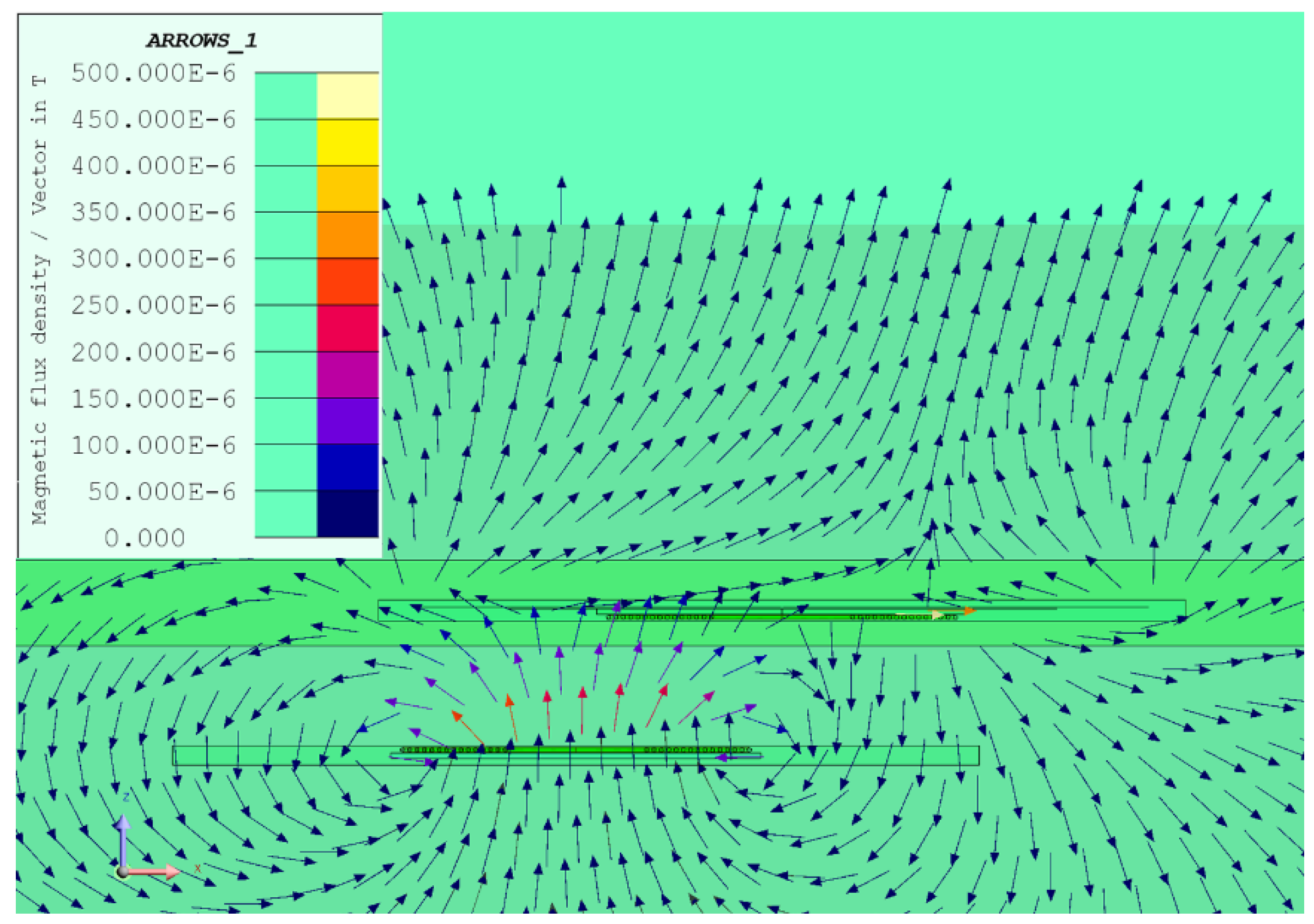The image size is (1314, 924).
Task: Click the pale yellow legend color swatch
Action: coord(347,96)
